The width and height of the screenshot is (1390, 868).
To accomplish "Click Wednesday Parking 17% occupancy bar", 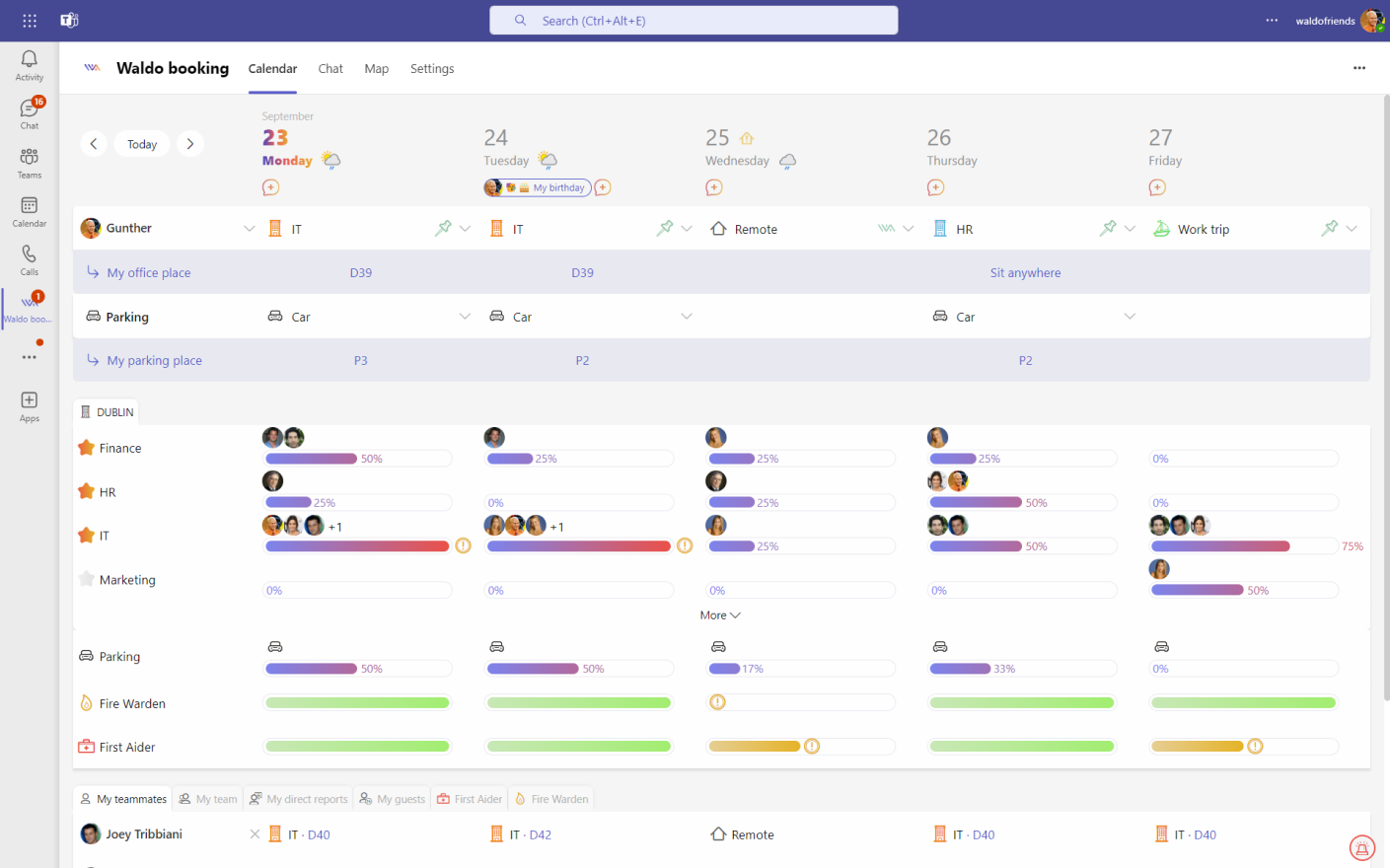I will tap(800, 669).
